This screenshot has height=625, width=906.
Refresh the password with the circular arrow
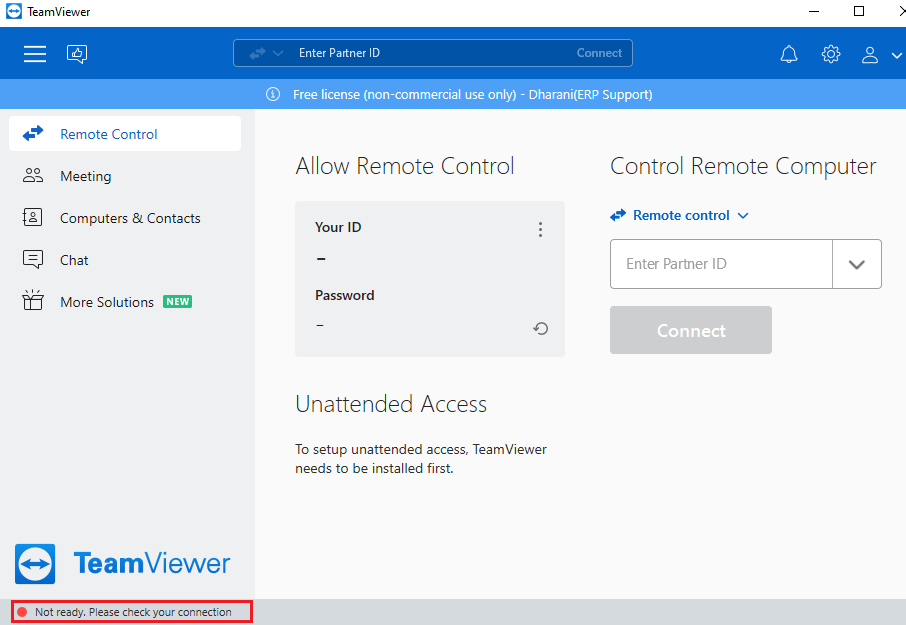pyautogui.click(x=540, y=329)
